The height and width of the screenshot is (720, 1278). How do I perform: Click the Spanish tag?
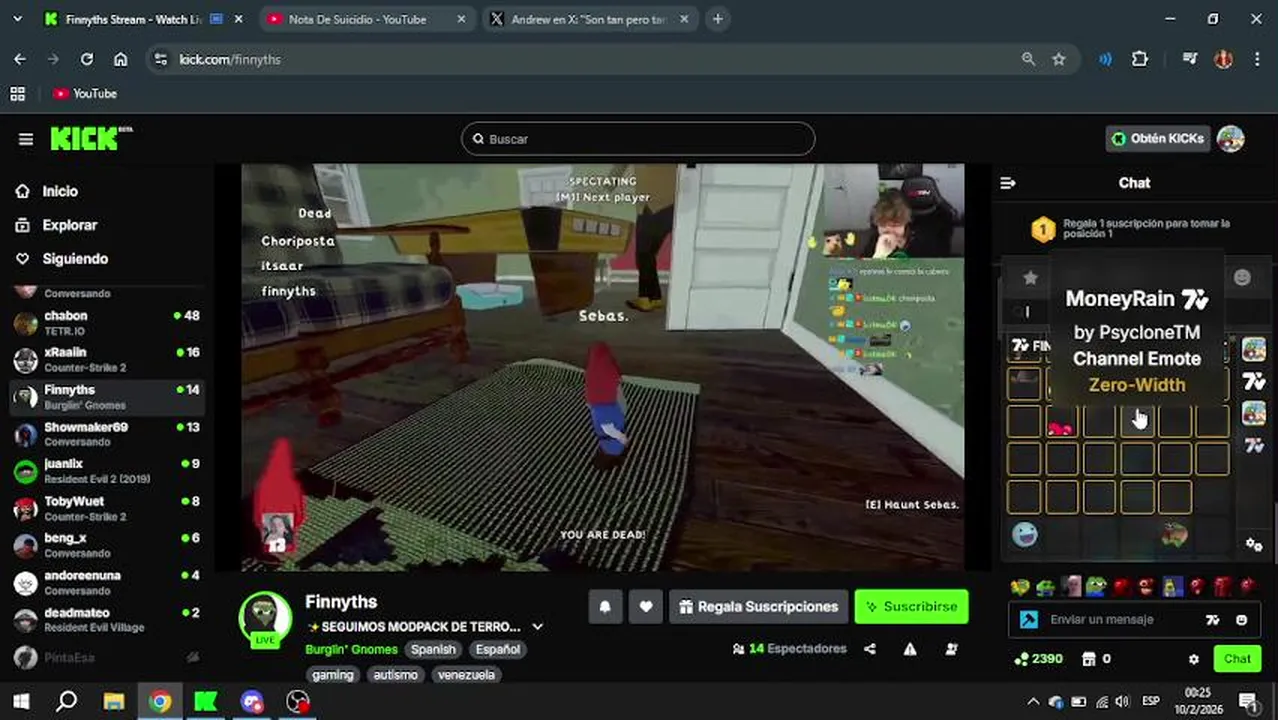[433, 649]
